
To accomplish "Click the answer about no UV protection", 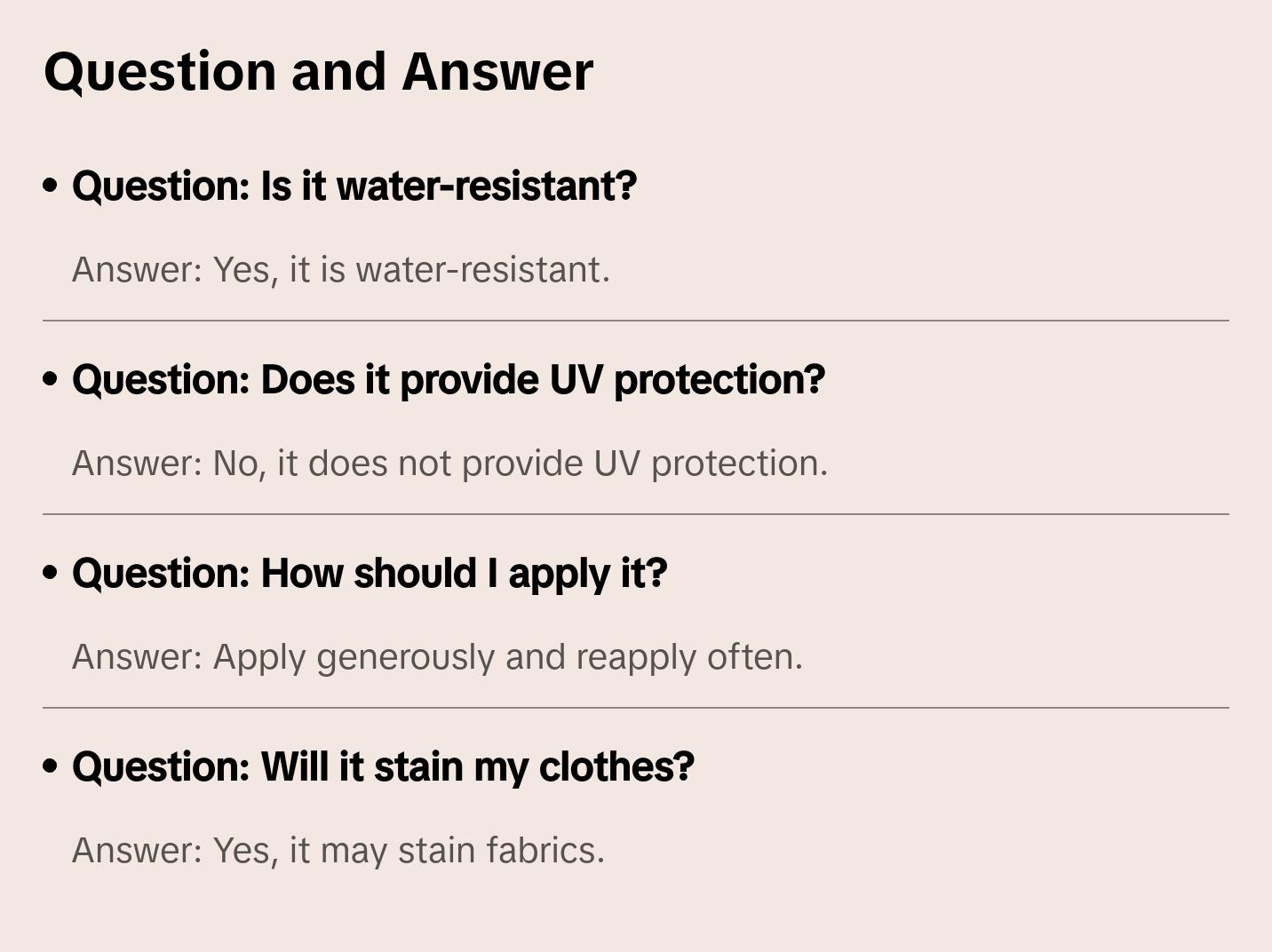I will click(x=449, y=464).
